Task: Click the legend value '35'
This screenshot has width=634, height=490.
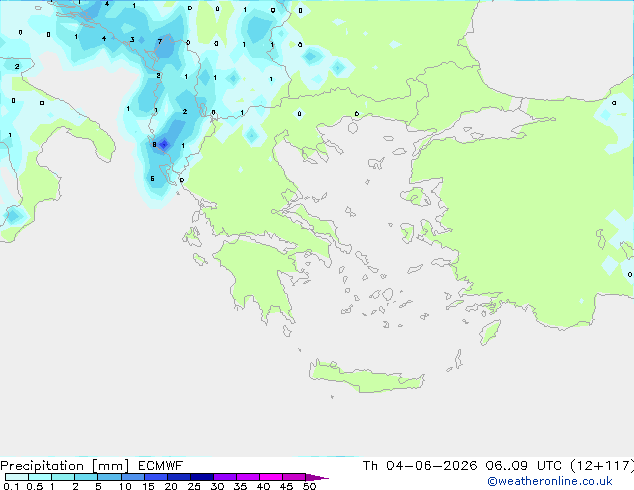Action: 240,486
